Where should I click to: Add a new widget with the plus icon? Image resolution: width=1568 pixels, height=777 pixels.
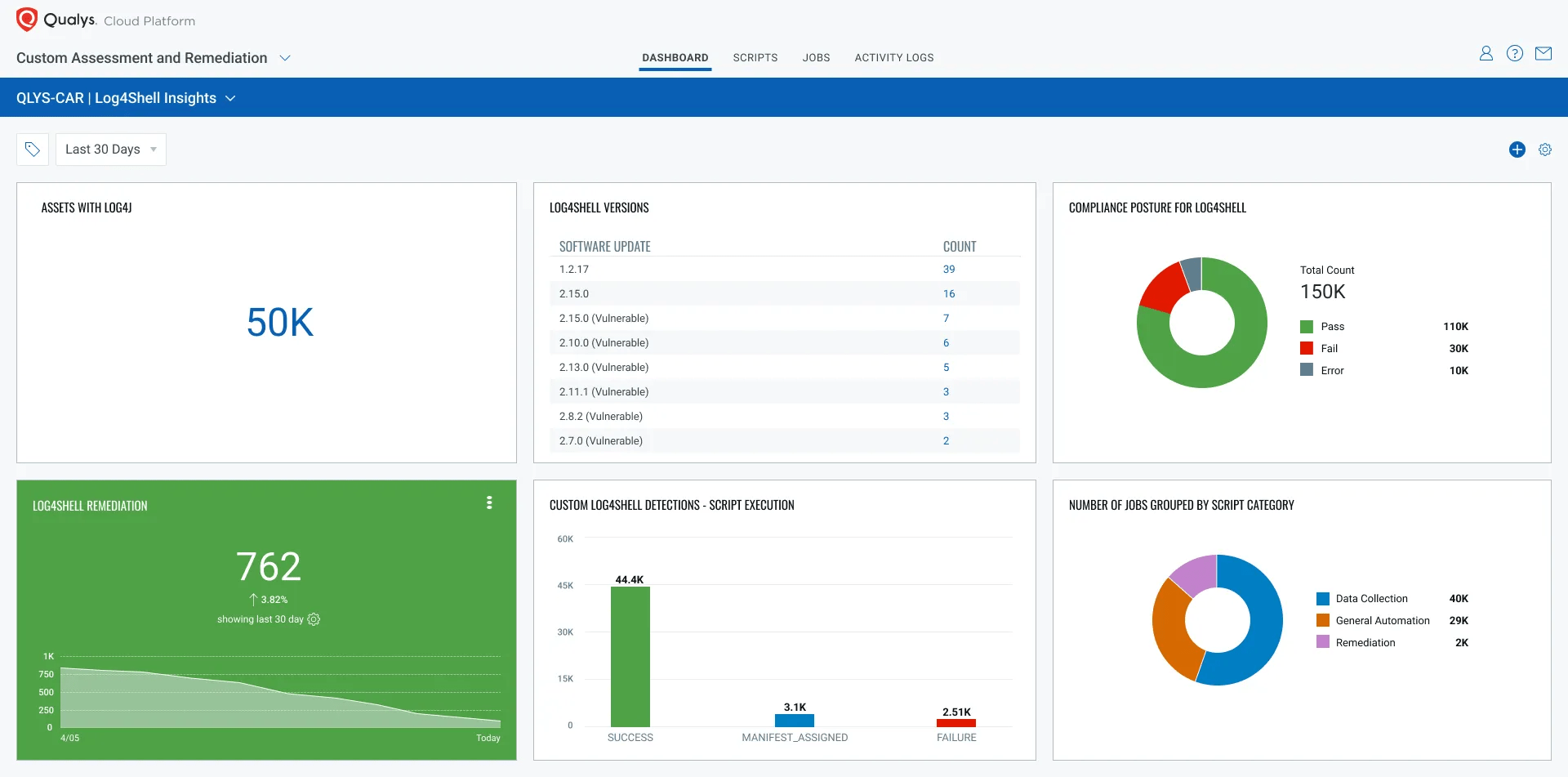click(x=1517, y=150)
